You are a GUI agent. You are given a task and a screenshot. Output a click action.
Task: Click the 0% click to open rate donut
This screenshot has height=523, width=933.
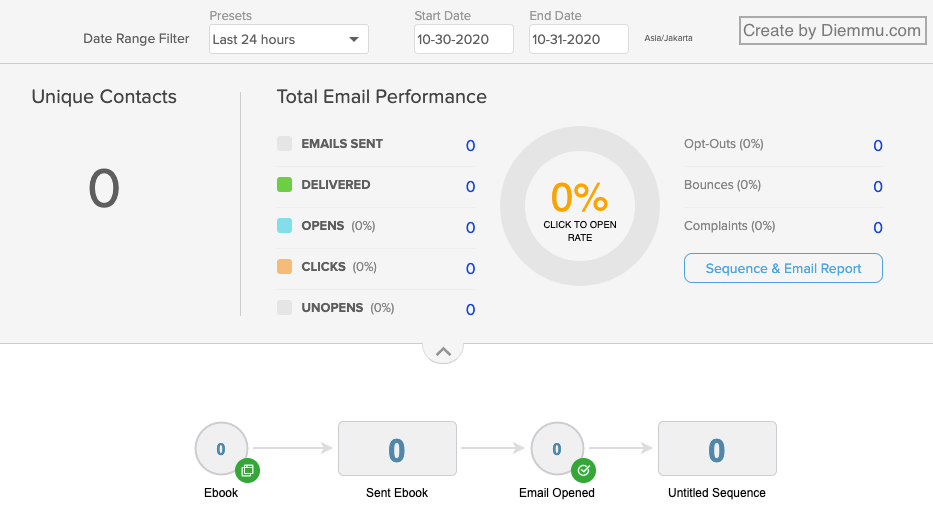point(580,206)
